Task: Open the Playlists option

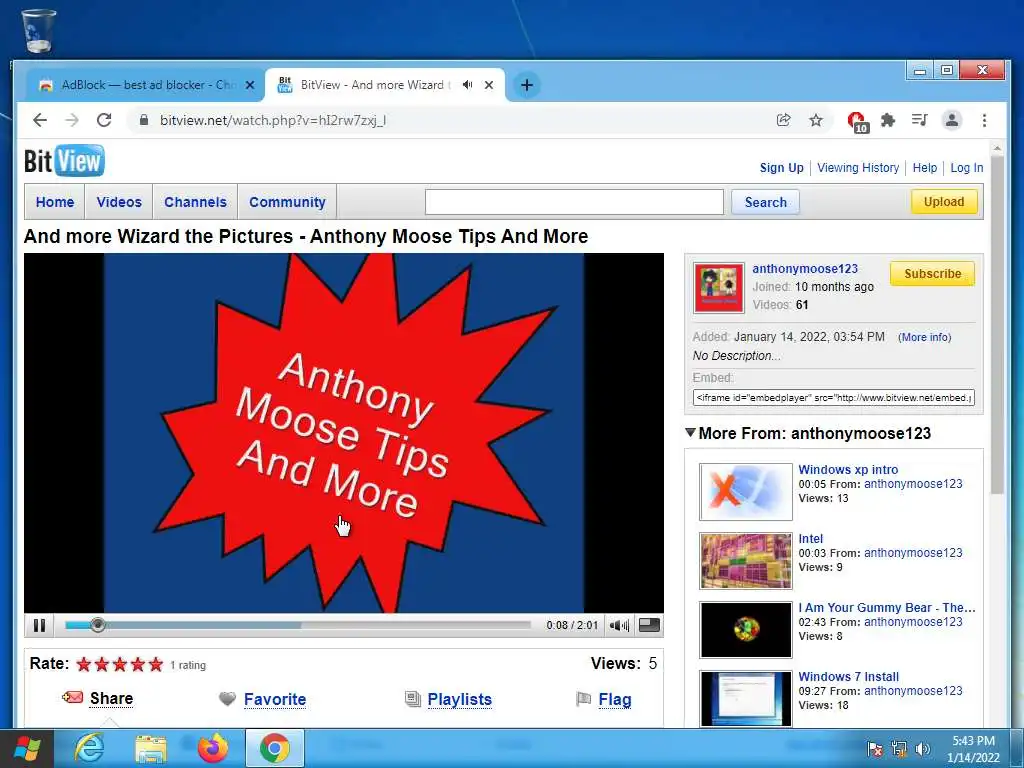Action: tap(459, 699)
